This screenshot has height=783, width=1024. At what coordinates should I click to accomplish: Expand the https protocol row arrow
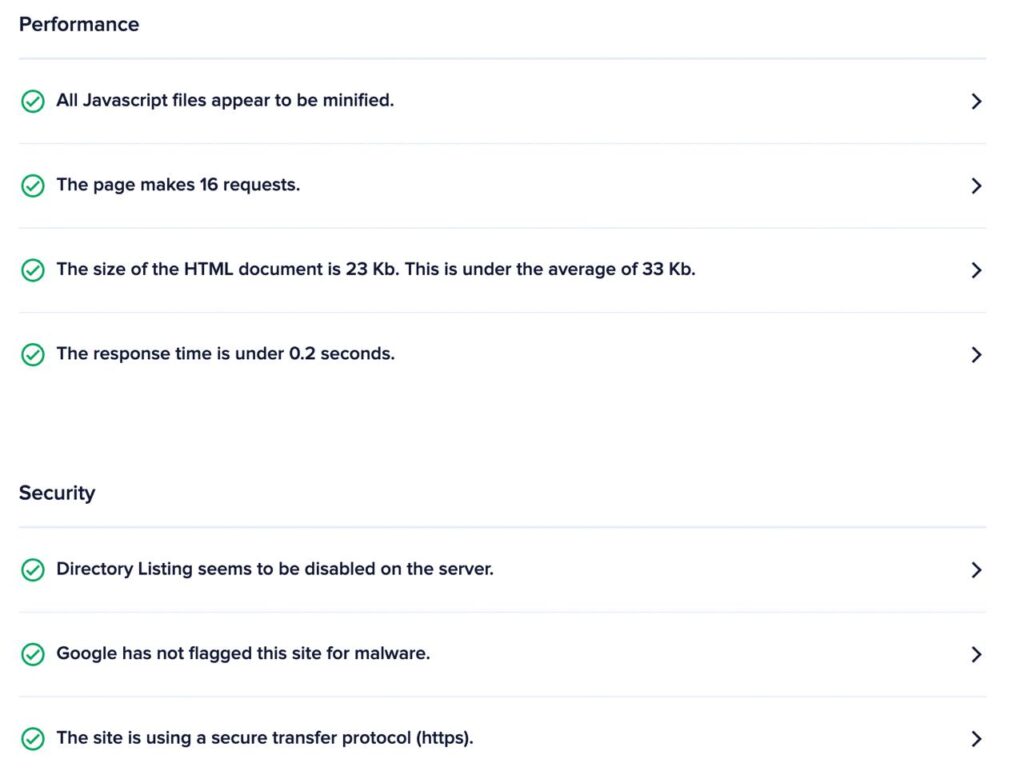click(x=976, y=739)
